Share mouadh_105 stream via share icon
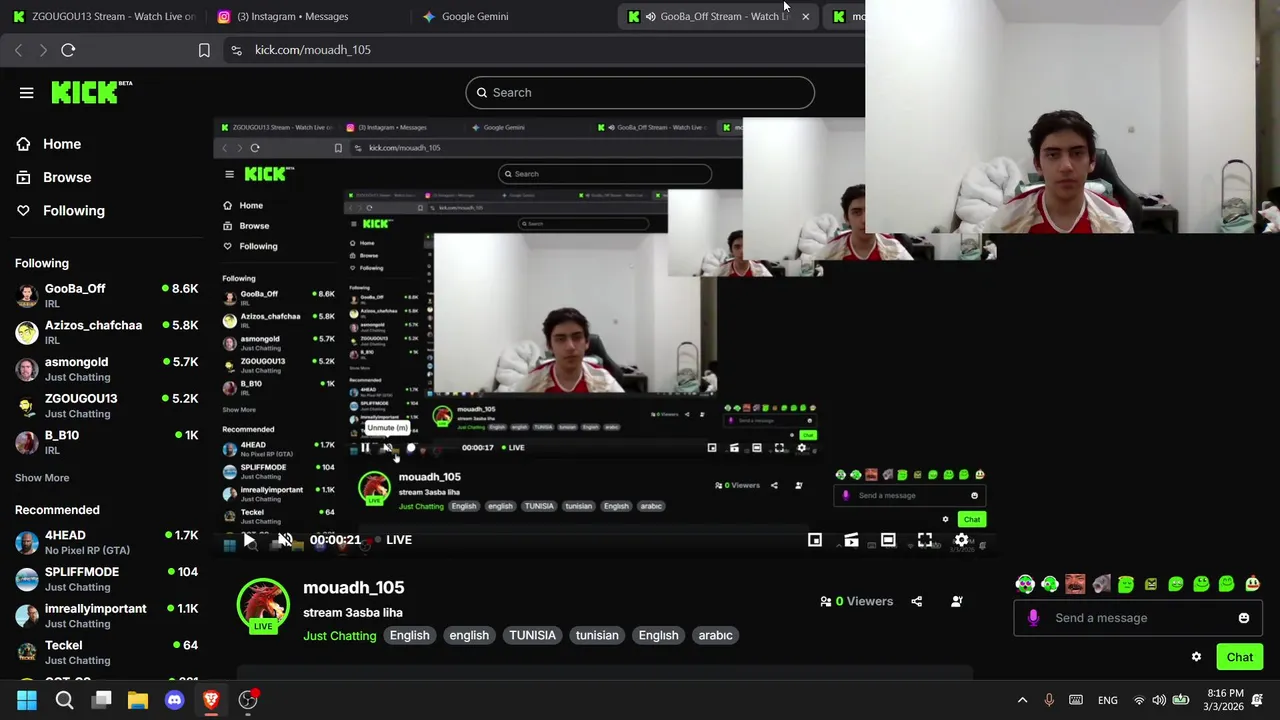 coord(917,601)
